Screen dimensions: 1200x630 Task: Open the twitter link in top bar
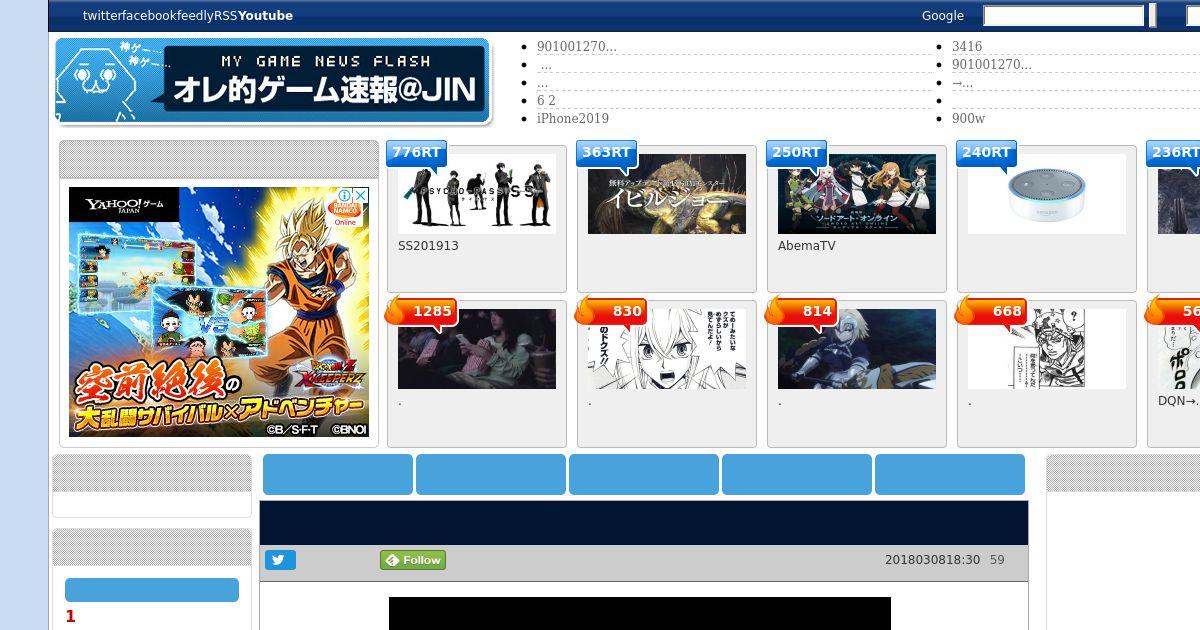tap(102, 16)
